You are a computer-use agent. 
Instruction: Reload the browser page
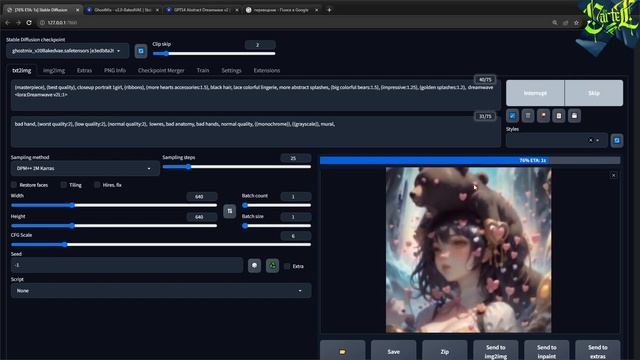[x=29, y=22]
